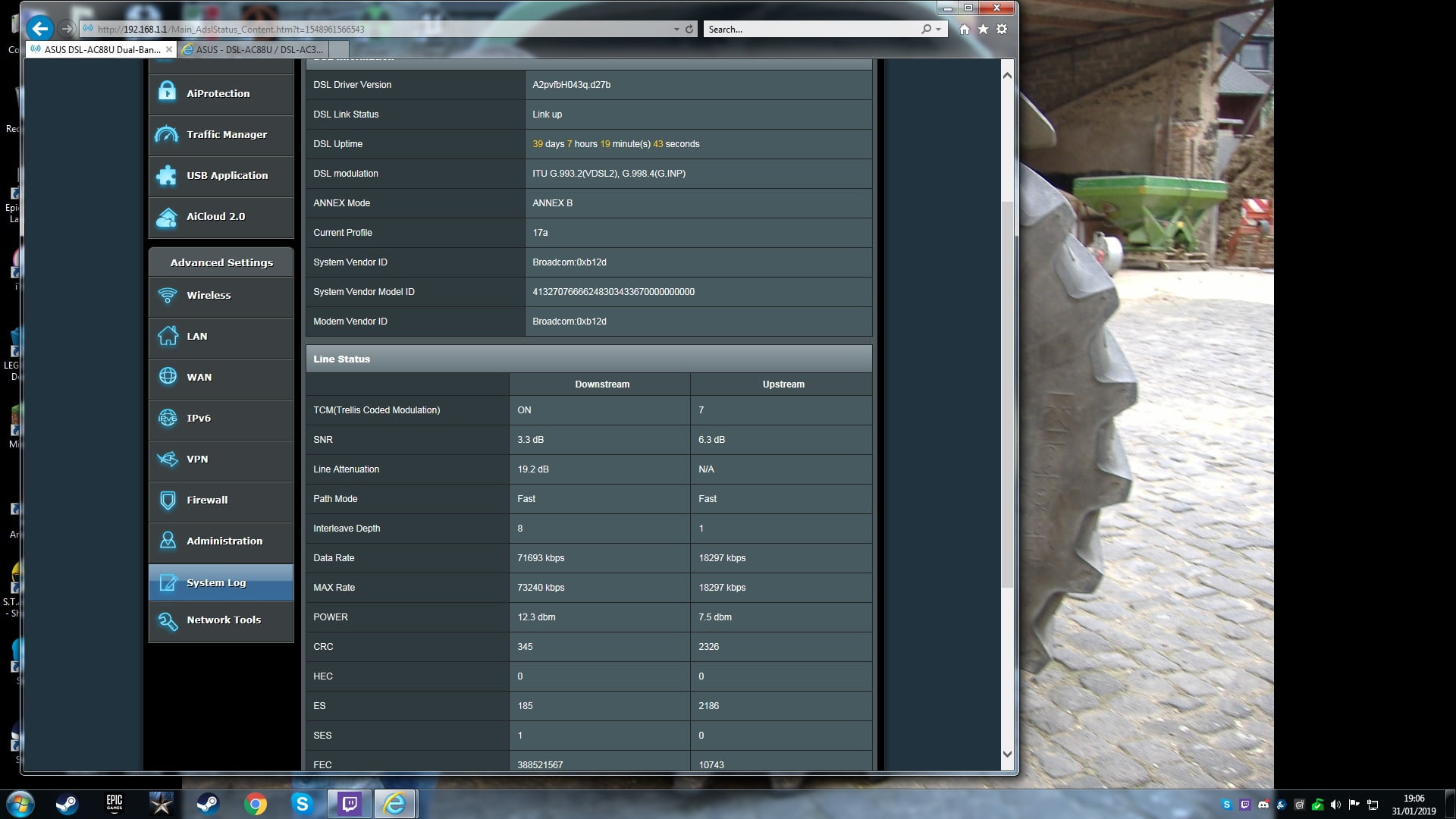Go to Administration settings
The image size is (1456, 819).
pyautogui.click(x=224, y=541)
